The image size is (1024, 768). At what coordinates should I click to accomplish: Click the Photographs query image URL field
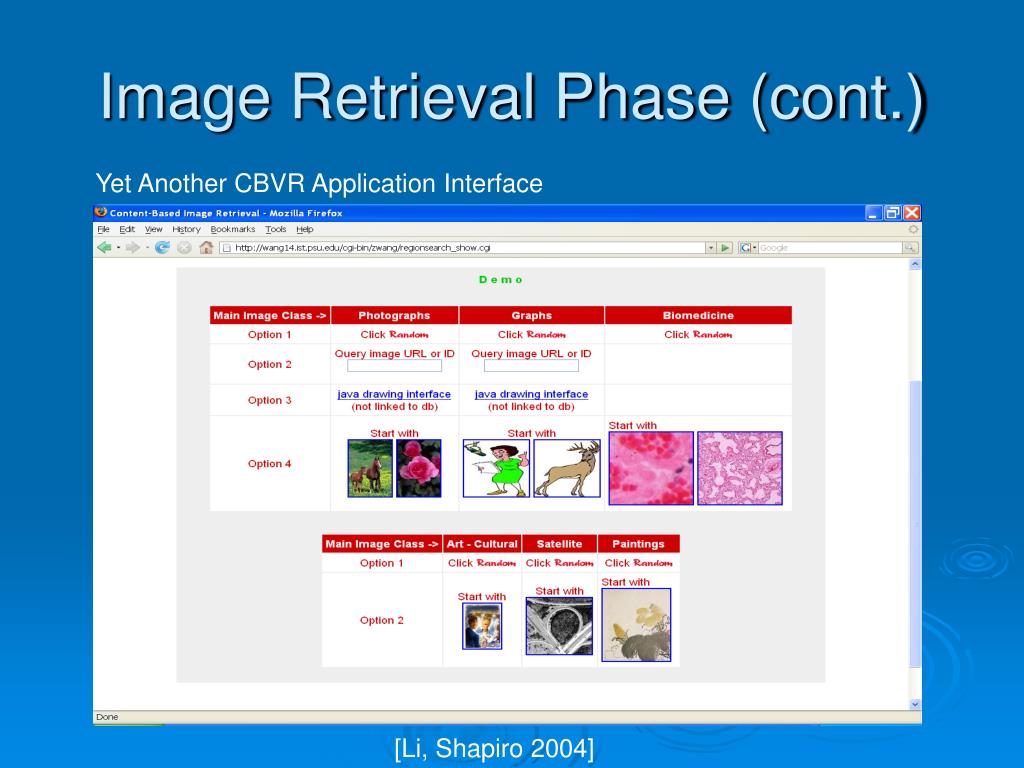click(394, 366)
